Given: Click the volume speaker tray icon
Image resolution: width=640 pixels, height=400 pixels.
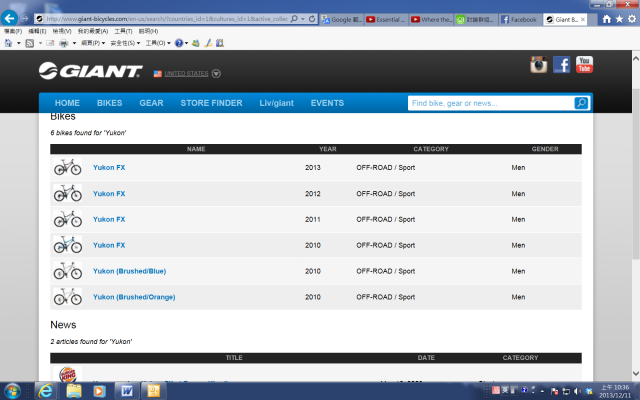Looking at the screenshot, I should coord(577,391).
